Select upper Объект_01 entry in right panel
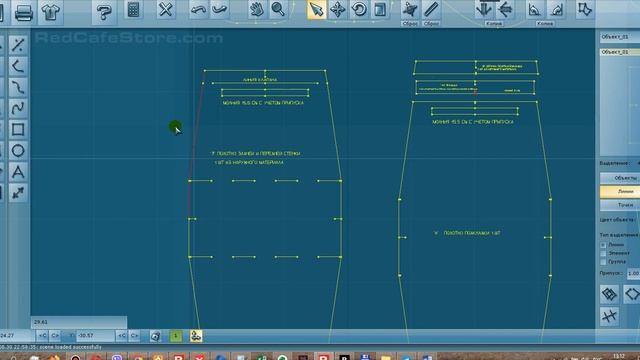The image size is (640, 360). [620, 37]
